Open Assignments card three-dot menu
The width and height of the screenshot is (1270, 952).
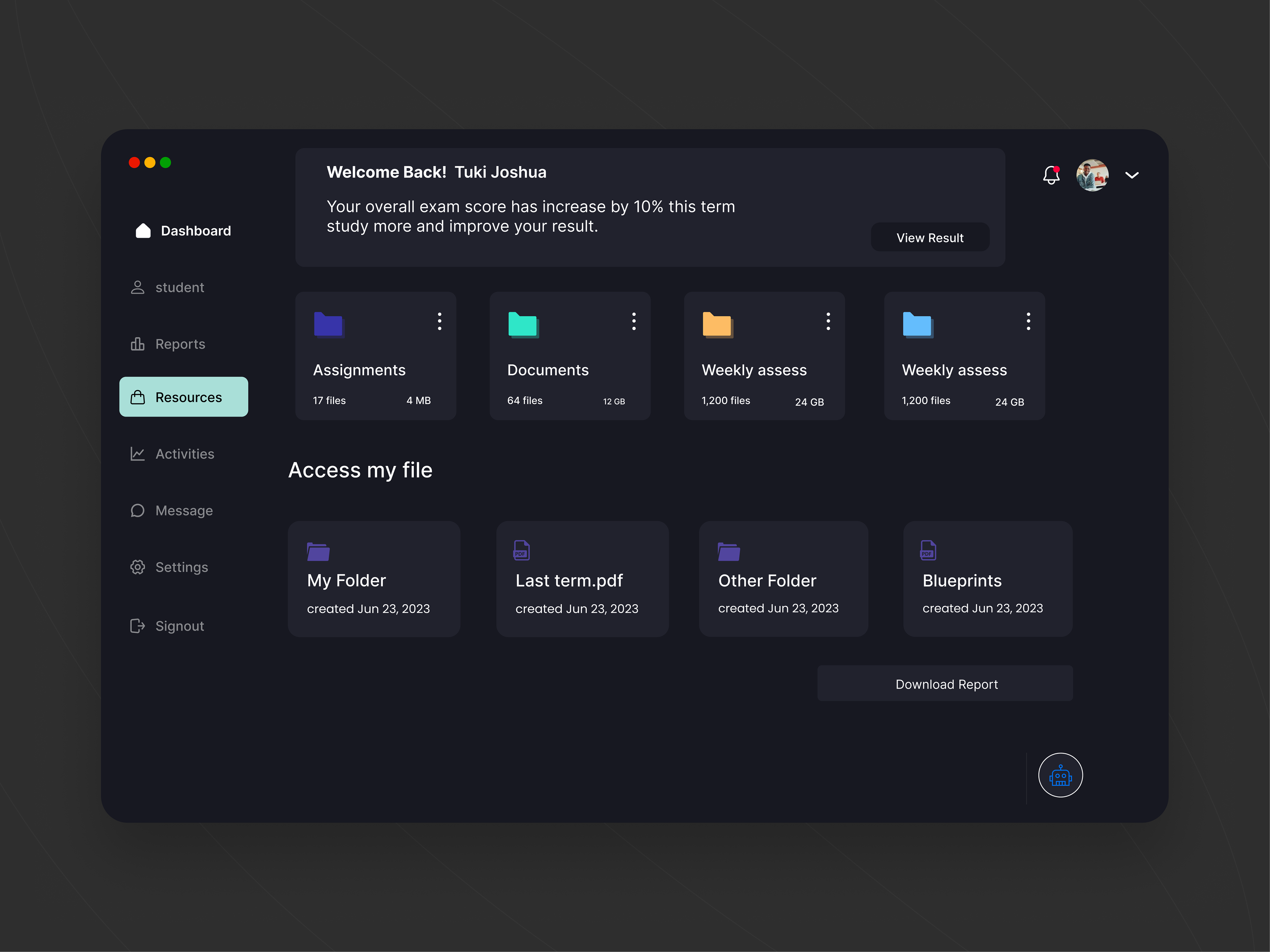[x=440, y=321]
